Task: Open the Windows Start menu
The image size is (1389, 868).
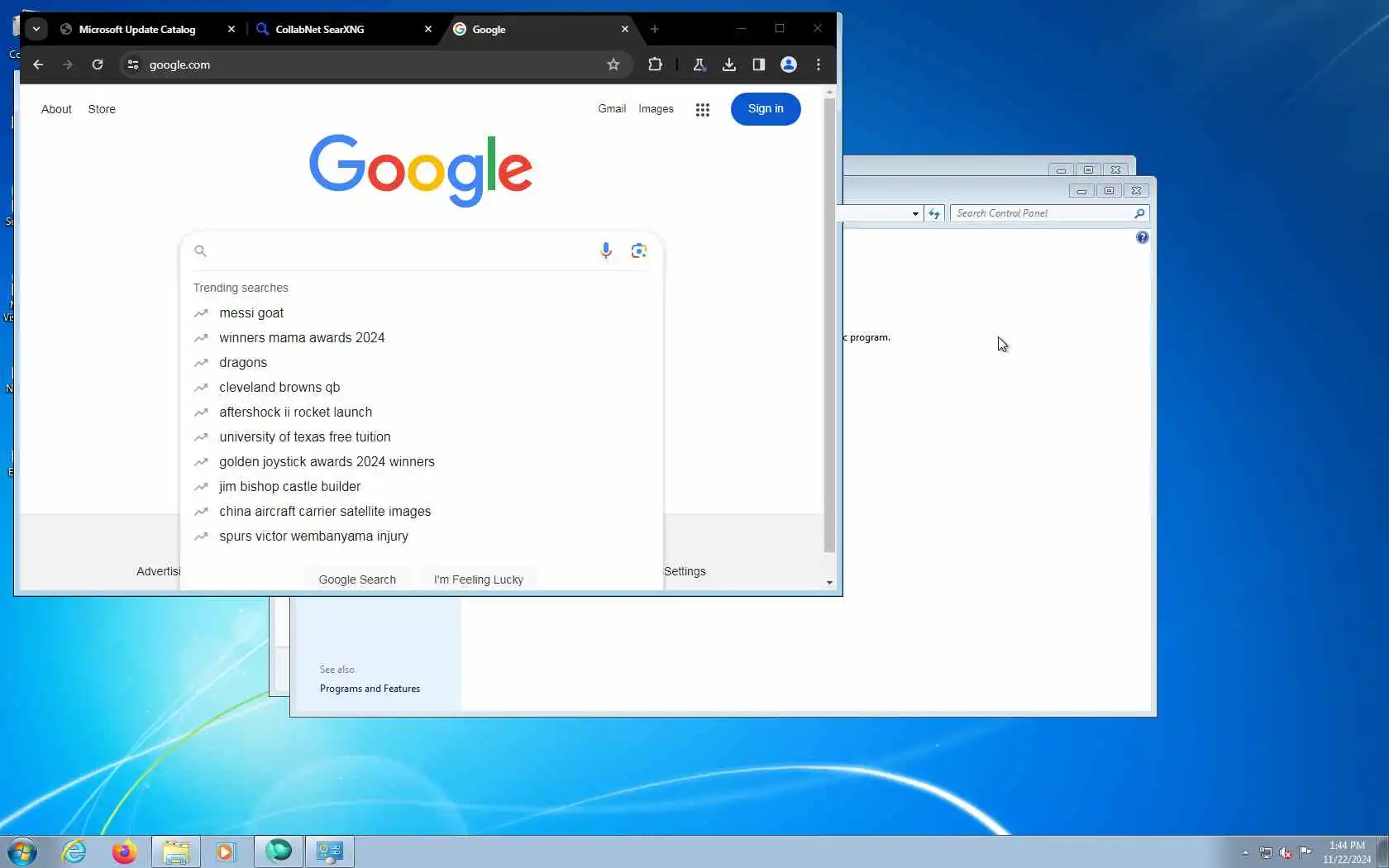Action: click(22, 851)
